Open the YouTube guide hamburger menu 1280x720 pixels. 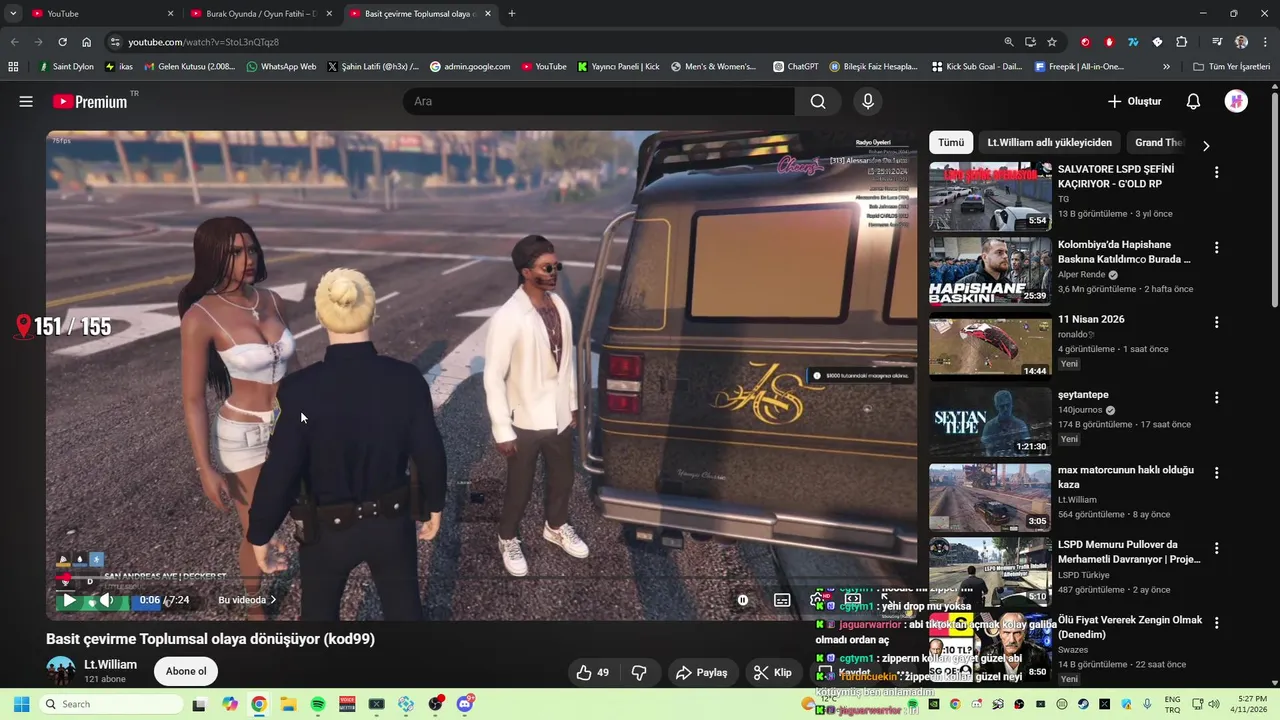26,101
